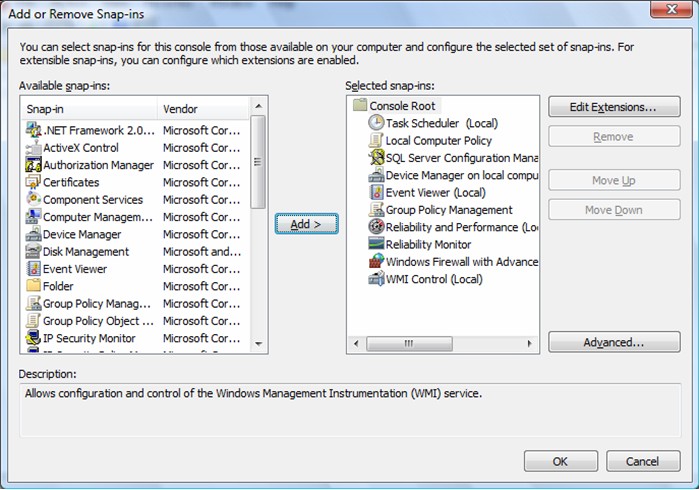Click the Authorization Manager icon

pos(33,165)
